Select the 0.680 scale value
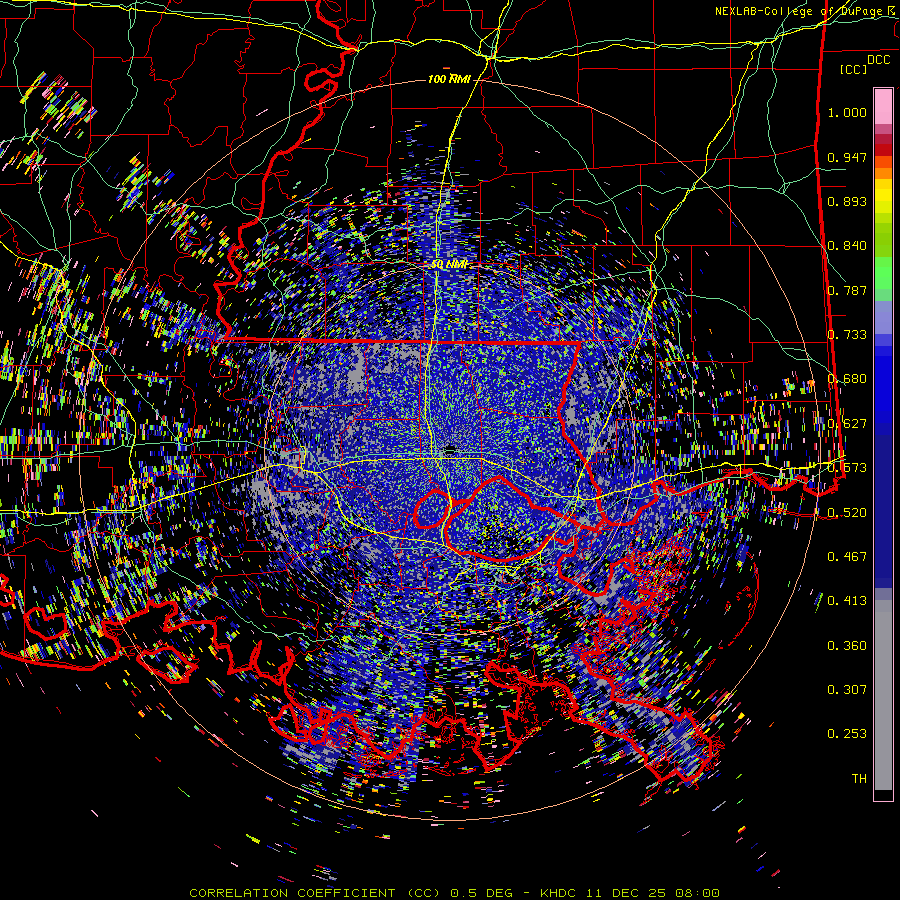900x900 pixels. pos(847,379)
